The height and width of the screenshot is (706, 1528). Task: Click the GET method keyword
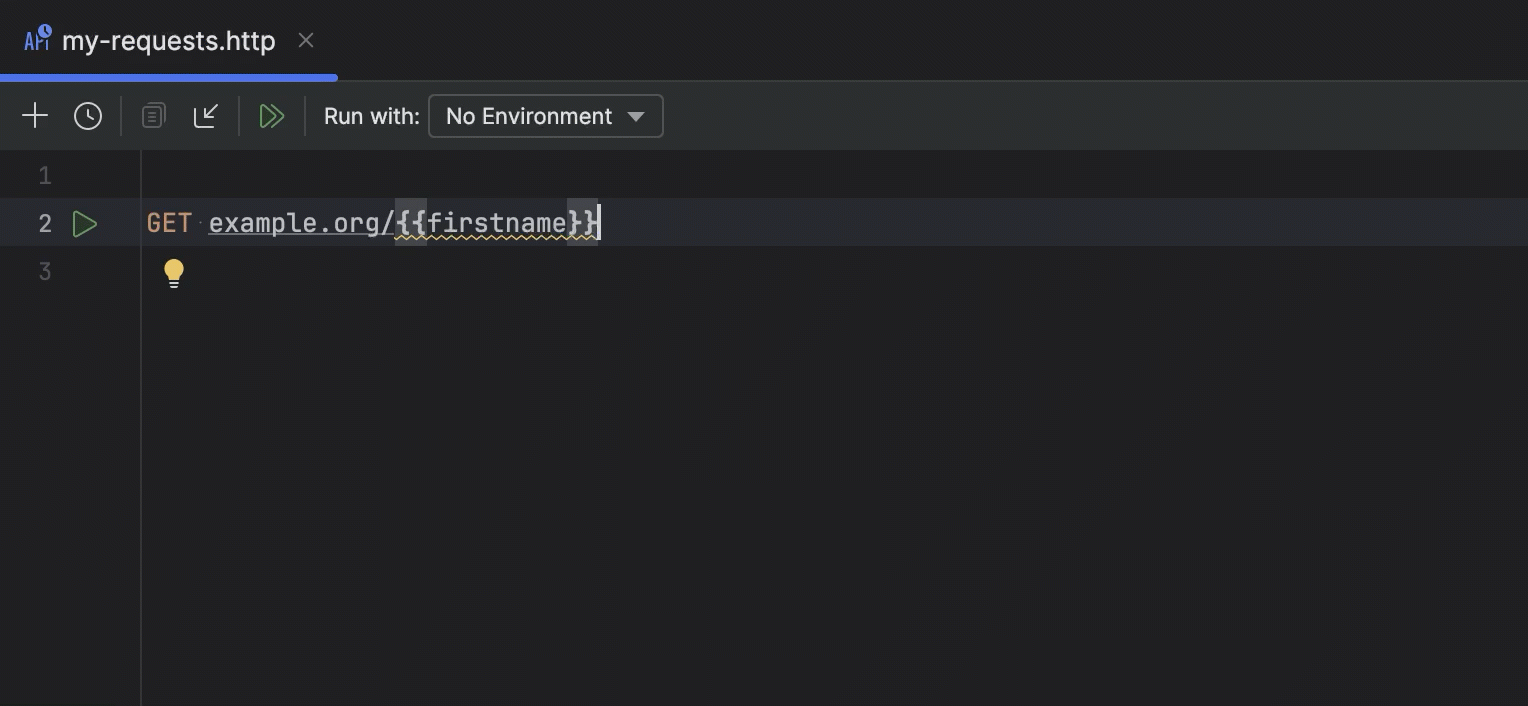coord(168,222)
